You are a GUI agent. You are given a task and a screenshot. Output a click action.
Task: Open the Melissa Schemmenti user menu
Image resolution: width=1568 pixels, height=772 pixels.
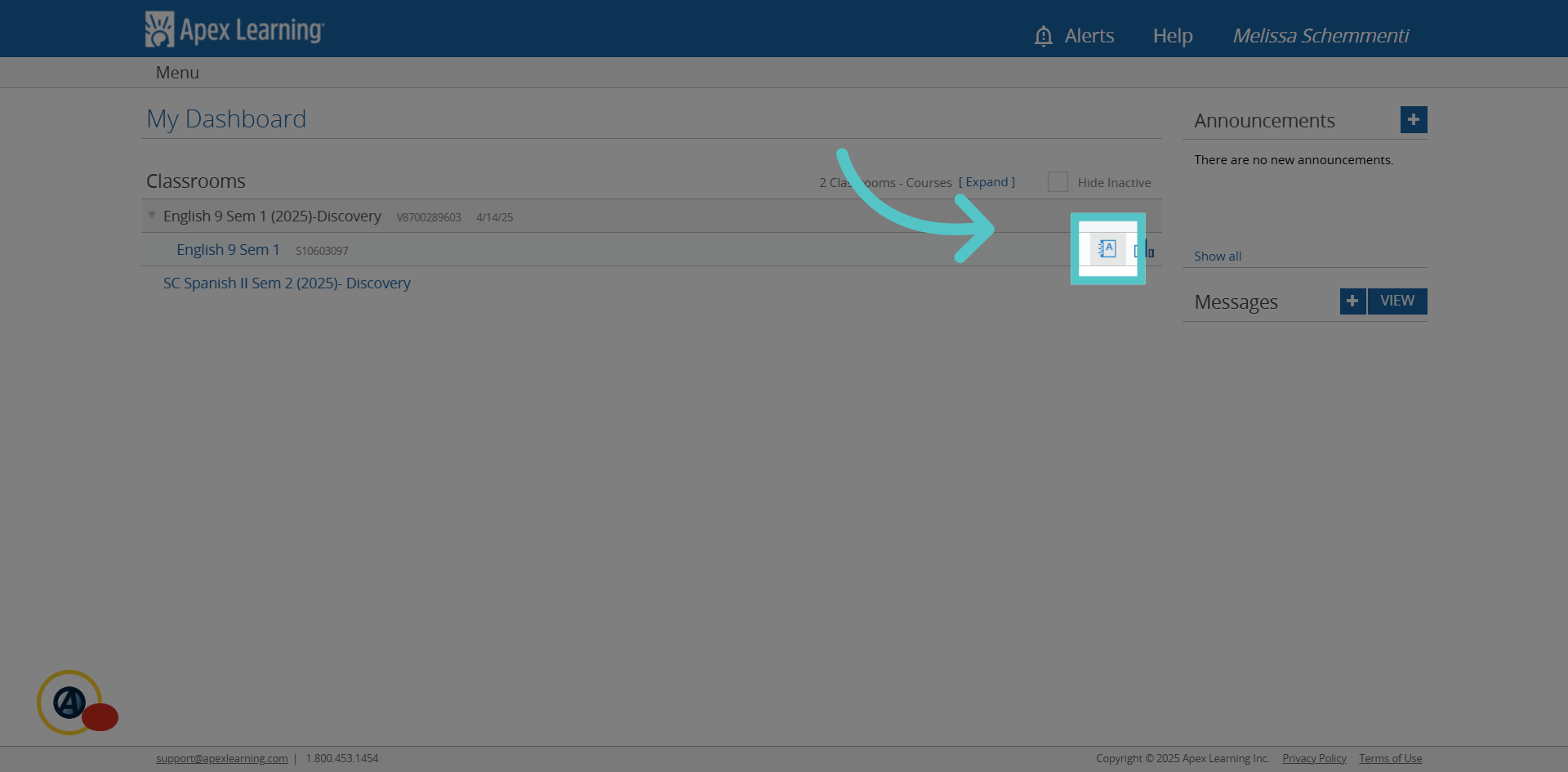pos(1321,36)
